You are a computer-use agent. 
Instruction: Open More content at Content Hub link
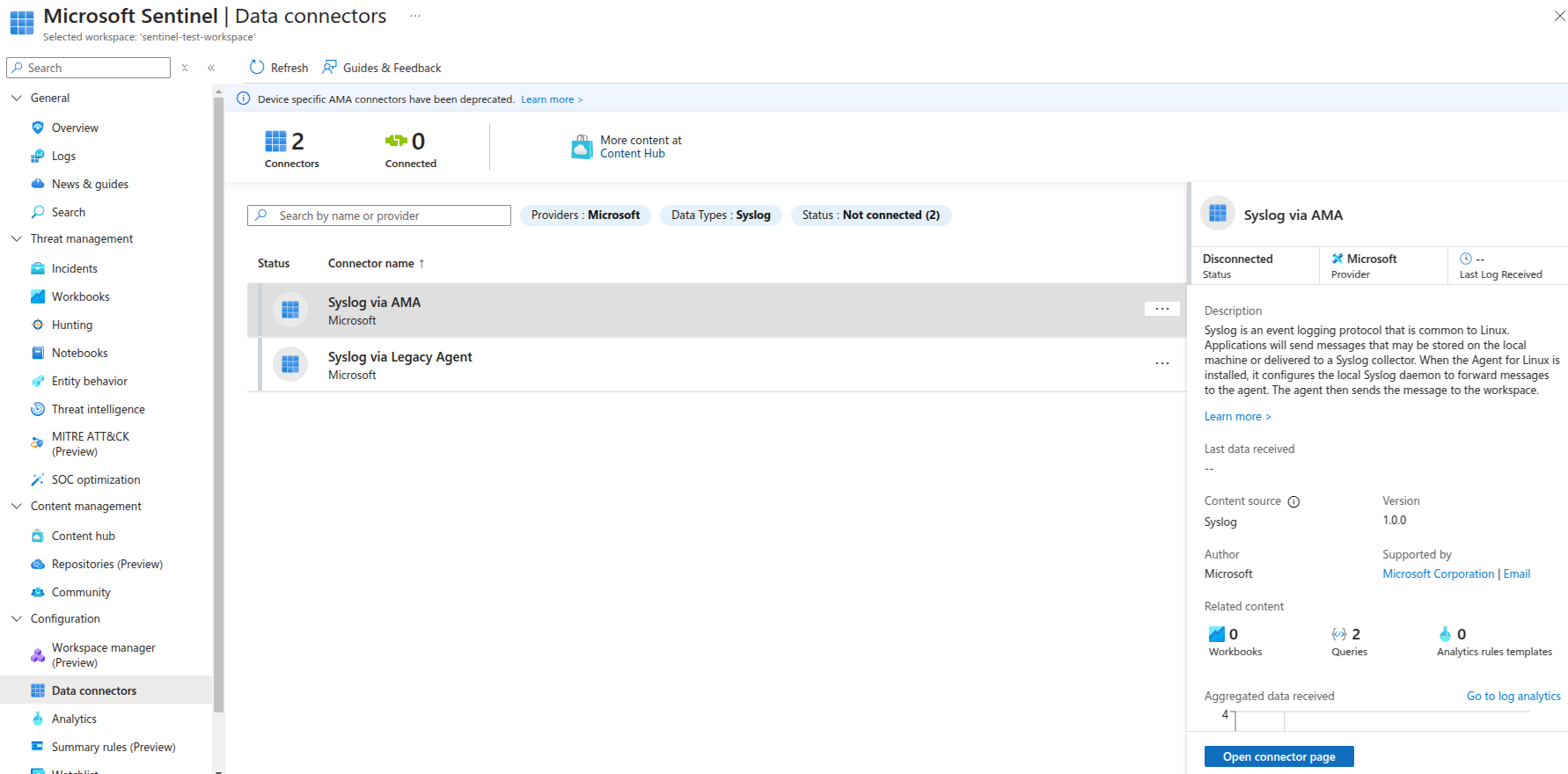(641, 147)
